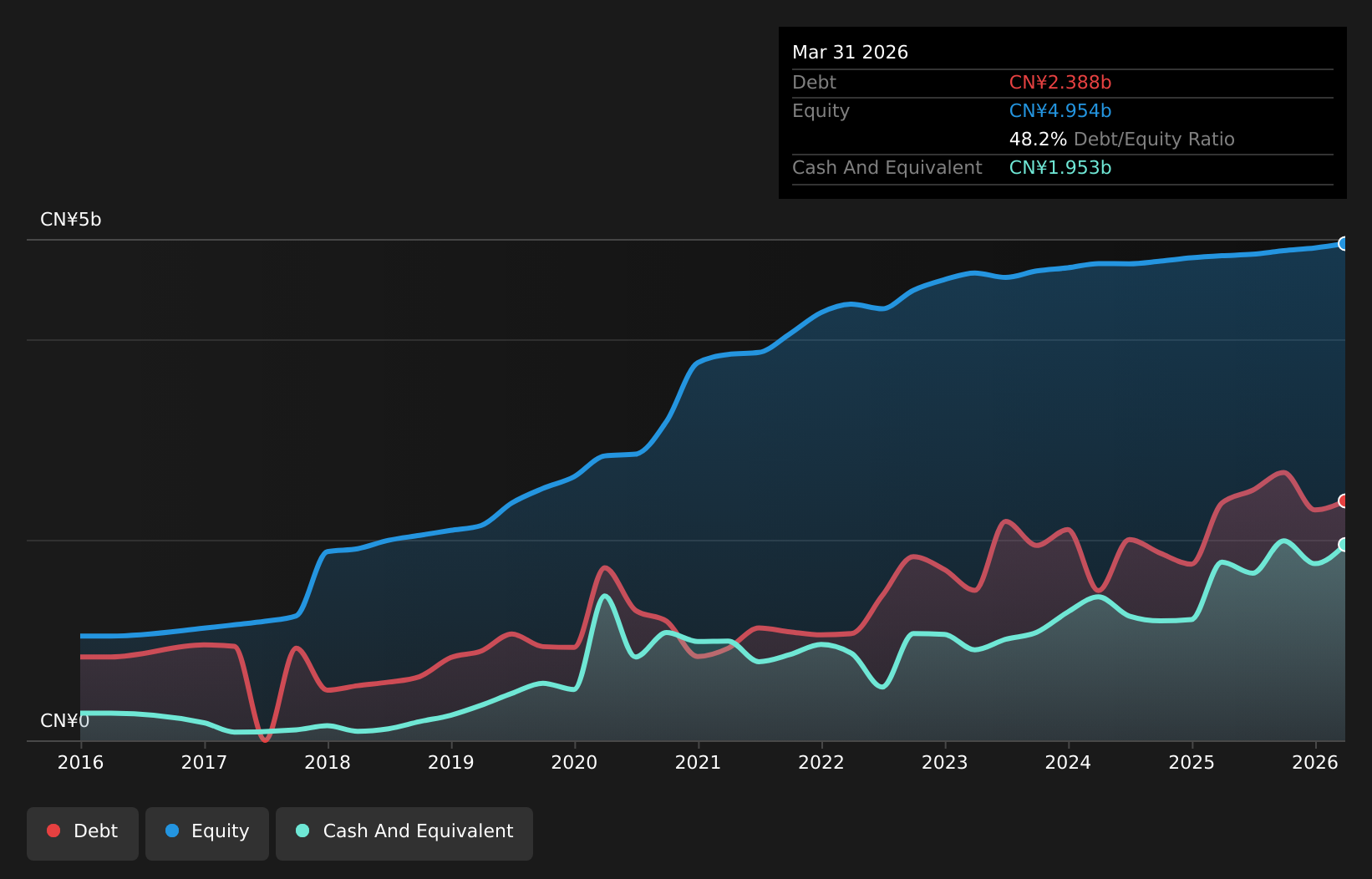Image resolution: width=1372 pixels, height=879 pixels.
Task: Click the 2016 x-axis label
Action: 81,762
